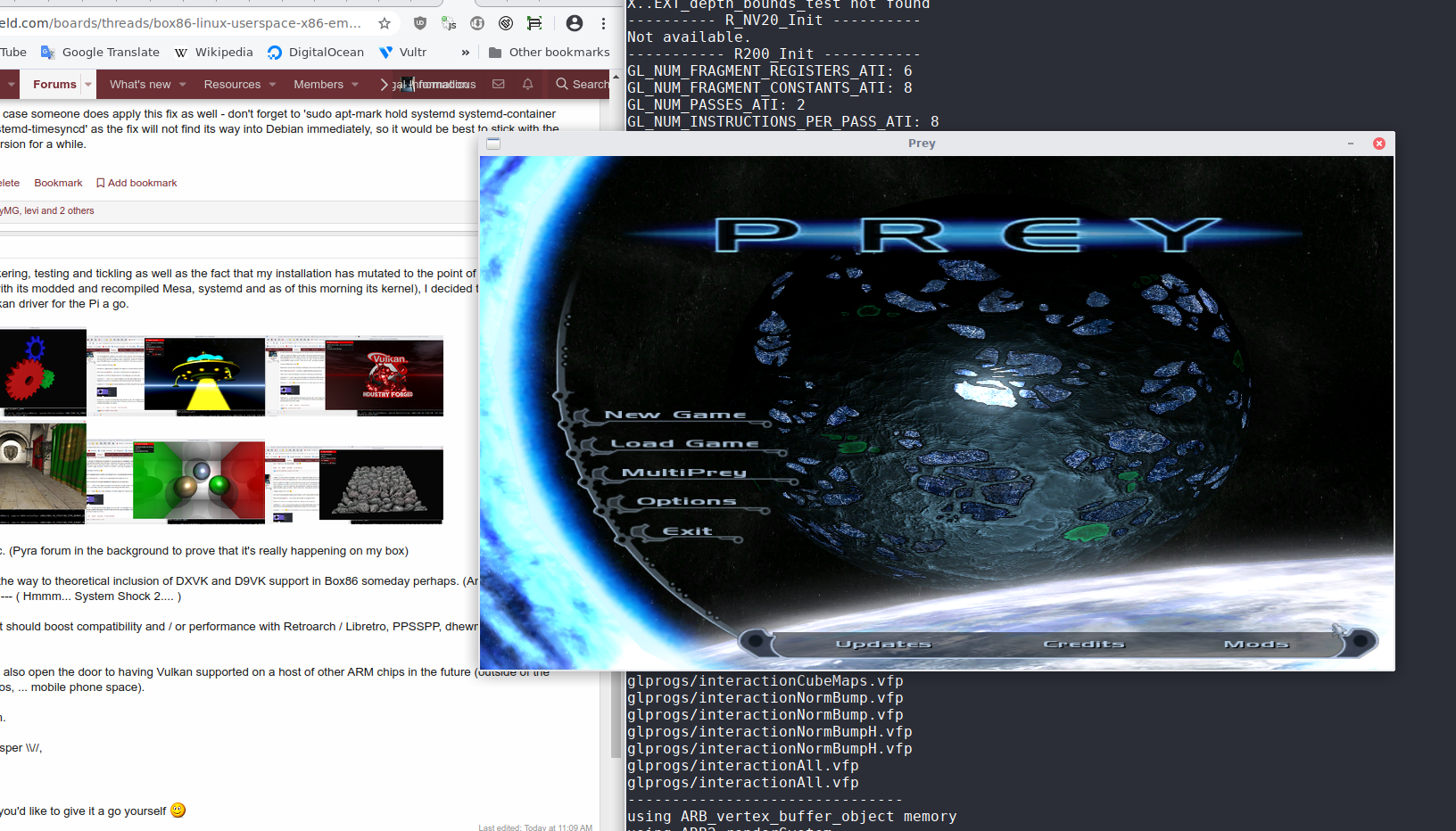
Task: Open the Wikipedia bookmark
Action: (214, 53)
